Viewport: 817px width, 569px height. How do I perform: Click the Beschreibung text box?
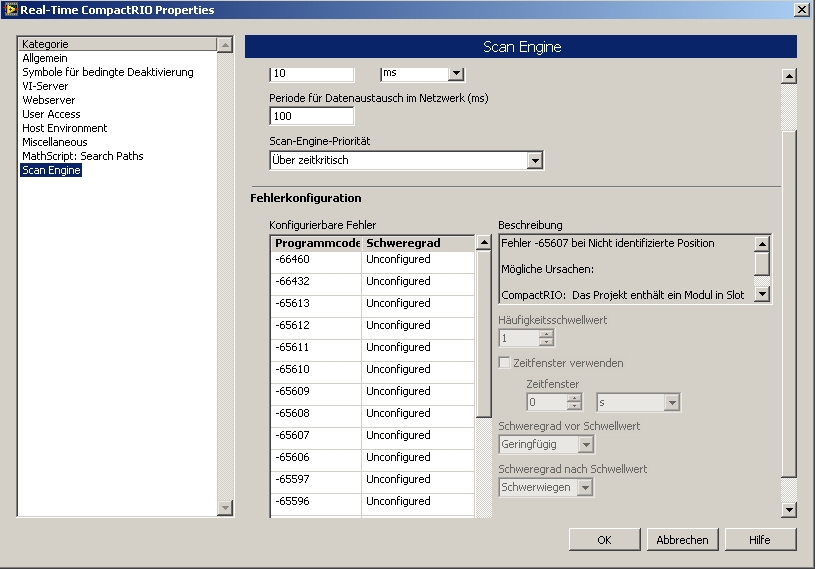tap(627, 269)
